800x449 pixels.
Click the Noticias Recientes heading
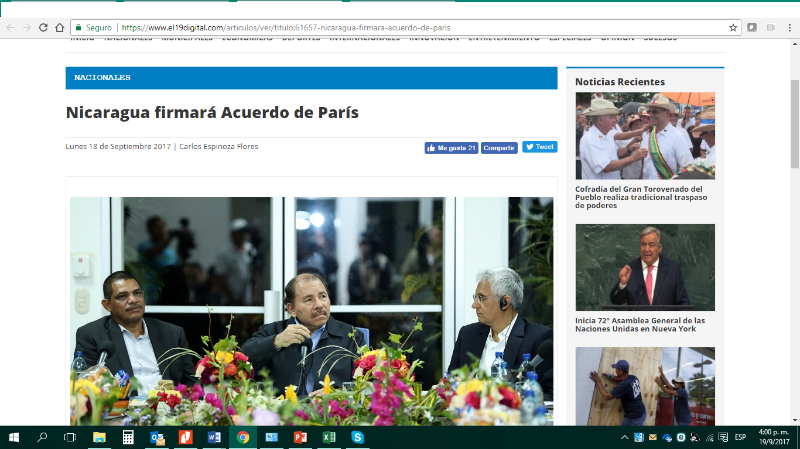pyautogui.click(x=620, y=82)
